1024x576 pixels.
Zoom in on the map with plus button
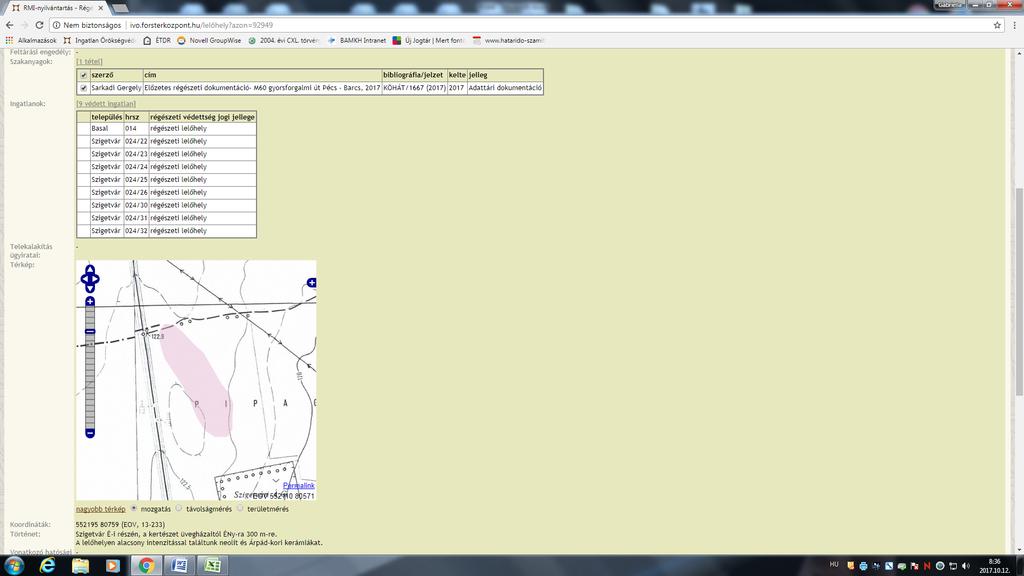tap(90, 302)
